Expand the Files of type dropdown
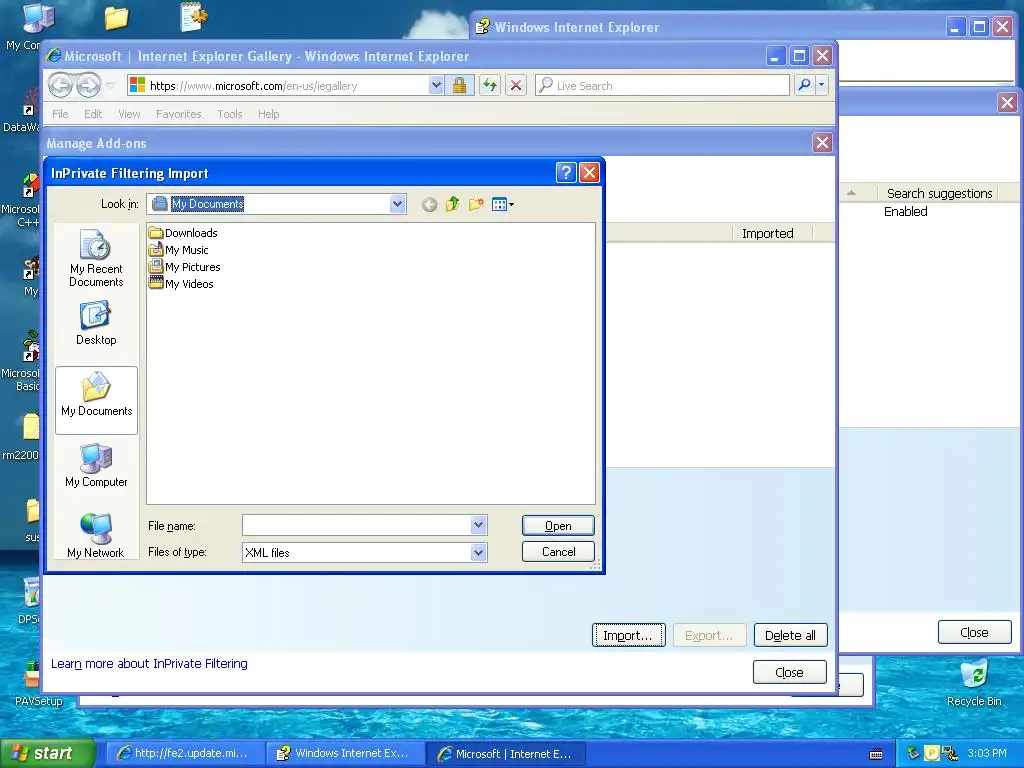 click(x=478, y=552)
